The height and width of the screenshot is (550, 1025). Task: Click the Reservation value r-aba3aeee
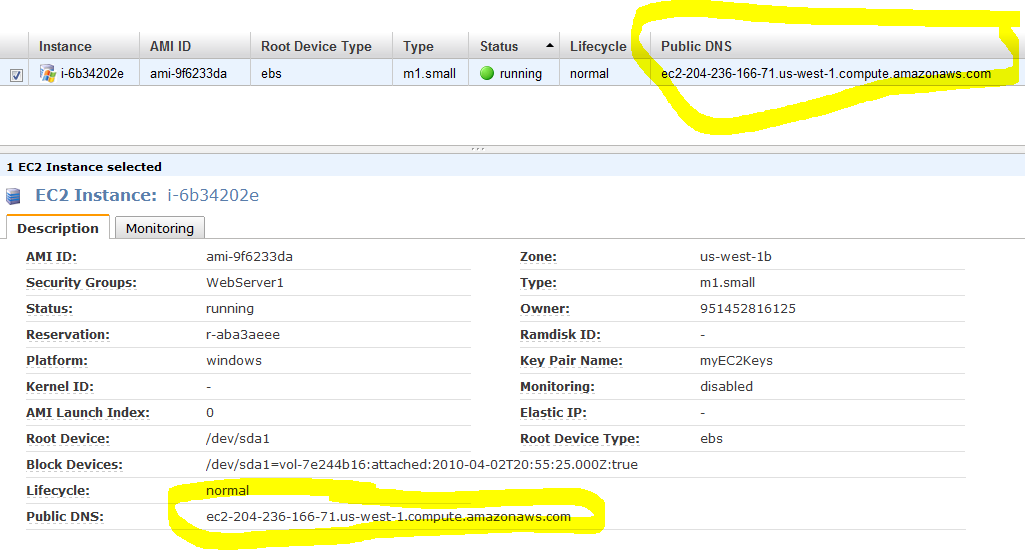pos(243,334)
